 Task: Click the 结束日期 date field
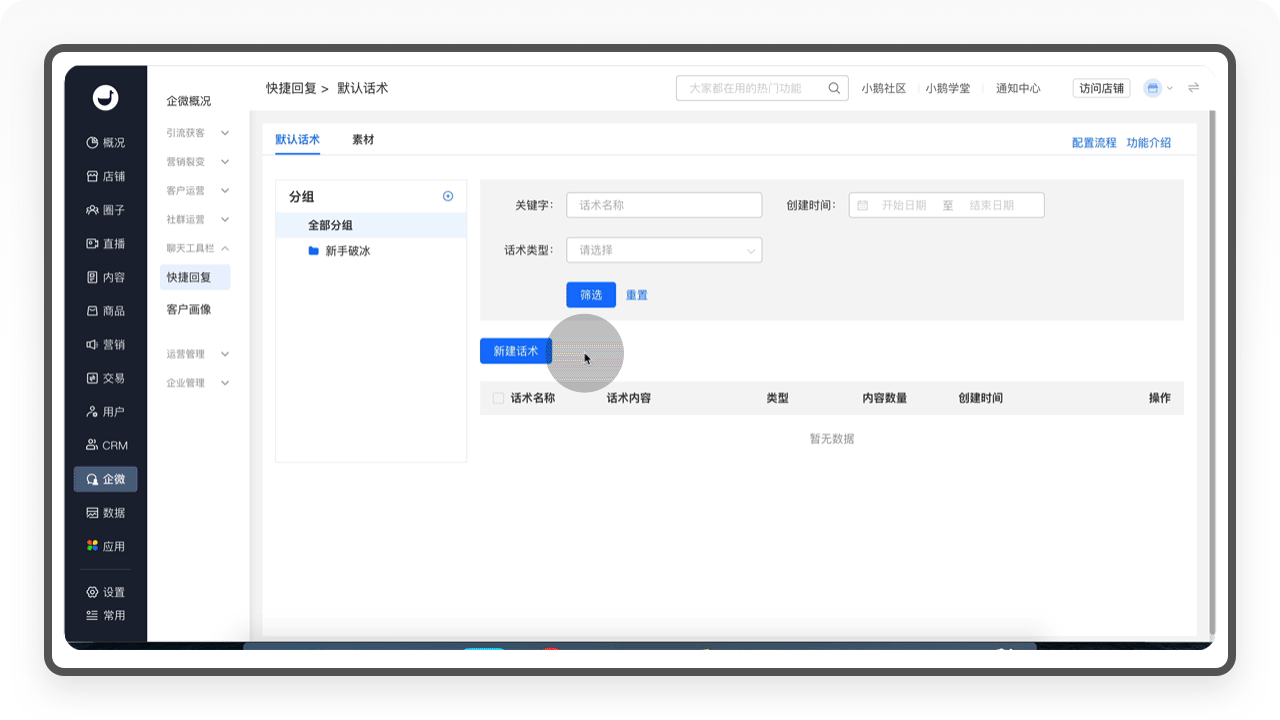pos(992,205)
